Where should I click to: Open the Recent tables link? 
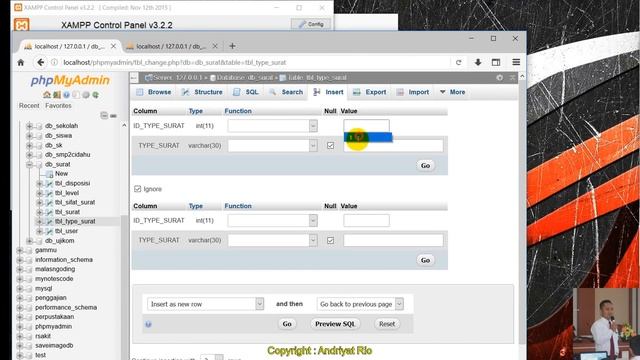[x=29, y=106]
